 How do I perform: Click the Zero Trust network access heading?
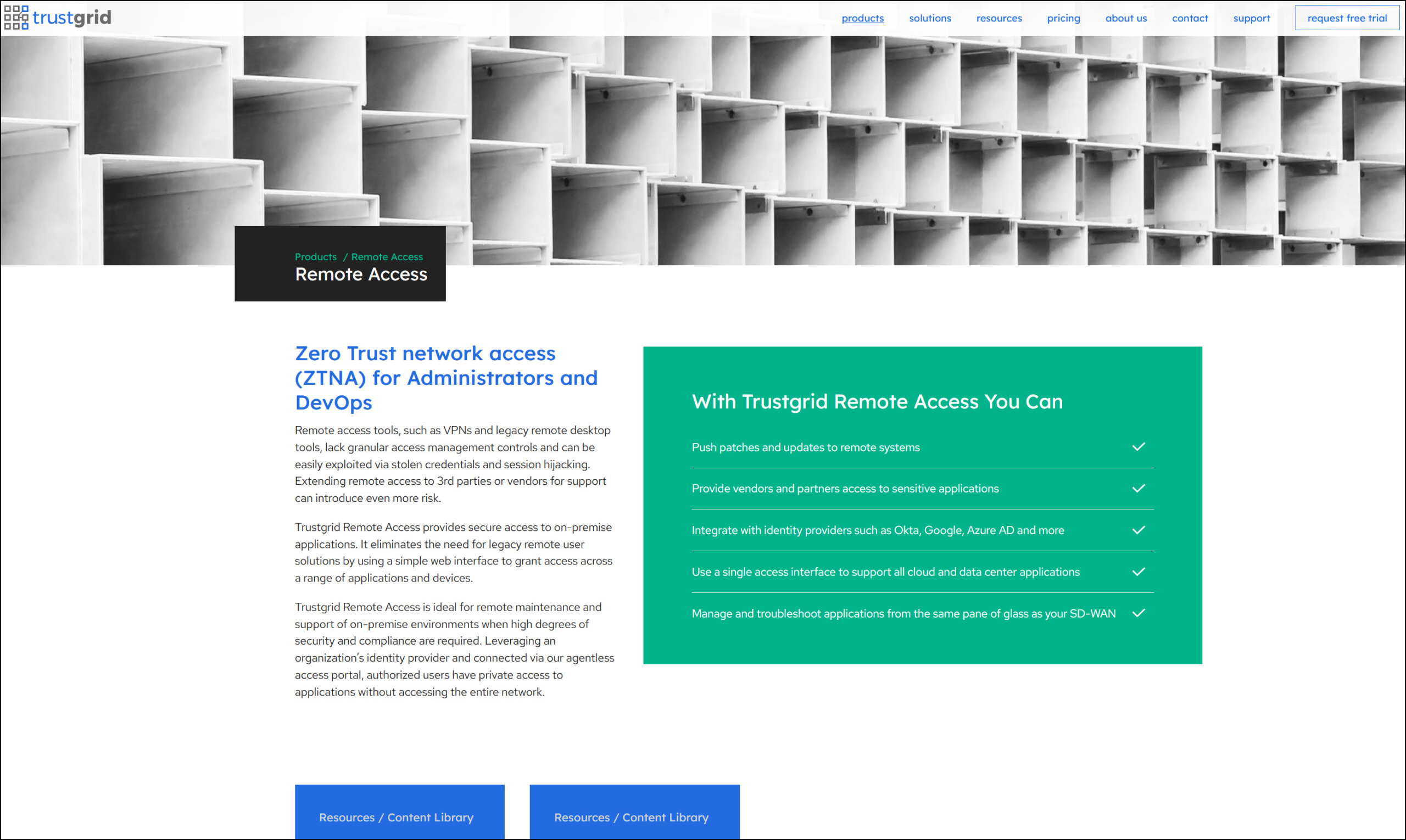446,378
